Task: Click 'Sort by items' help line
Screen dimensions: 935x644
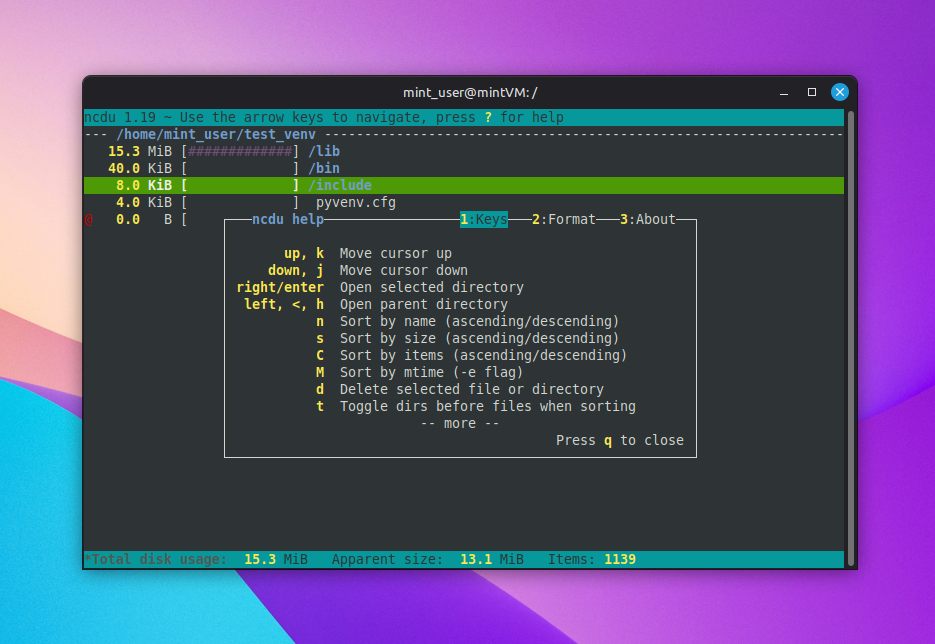Action: 484,355
